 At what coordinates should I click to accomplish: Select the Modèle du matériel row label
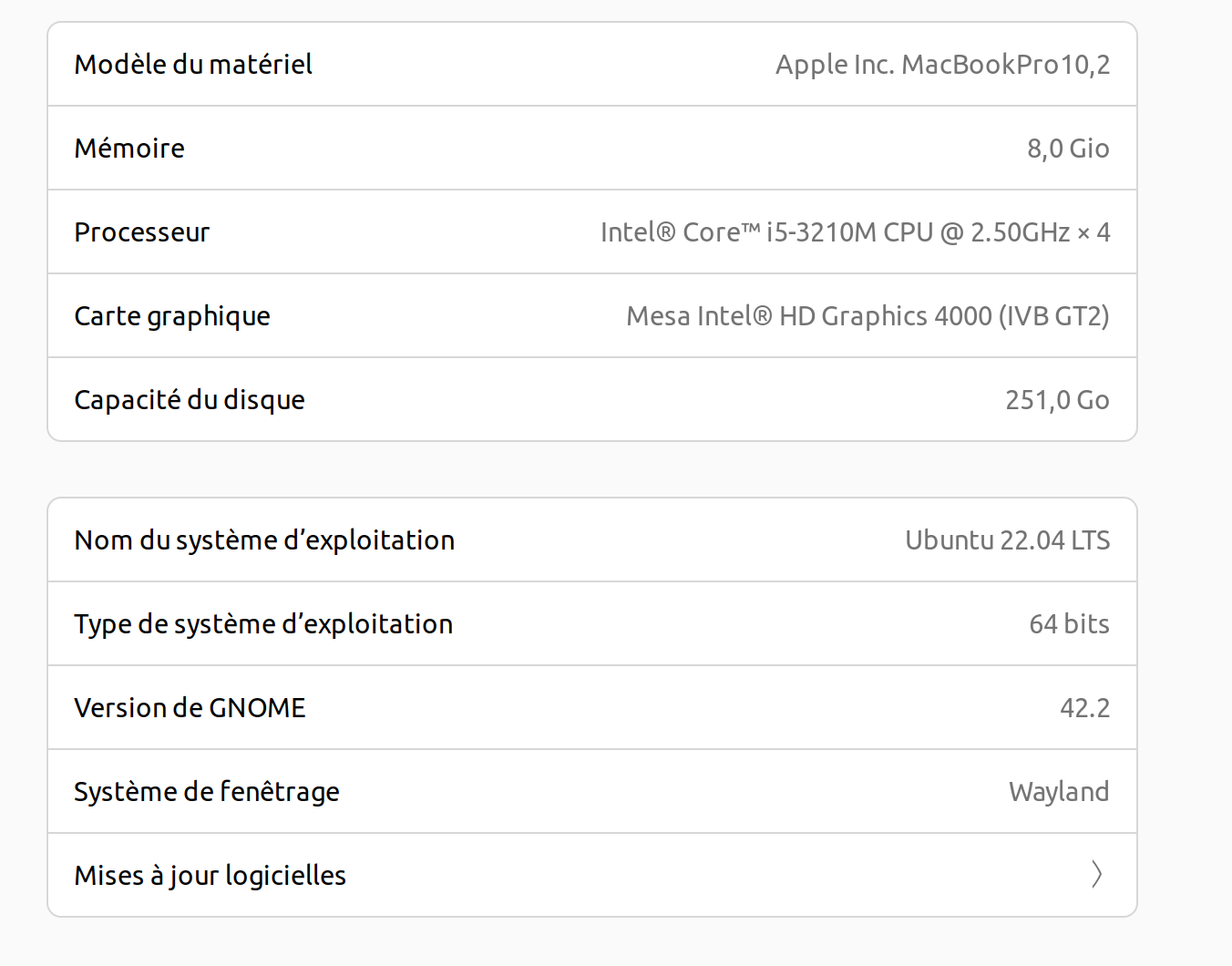193,65
